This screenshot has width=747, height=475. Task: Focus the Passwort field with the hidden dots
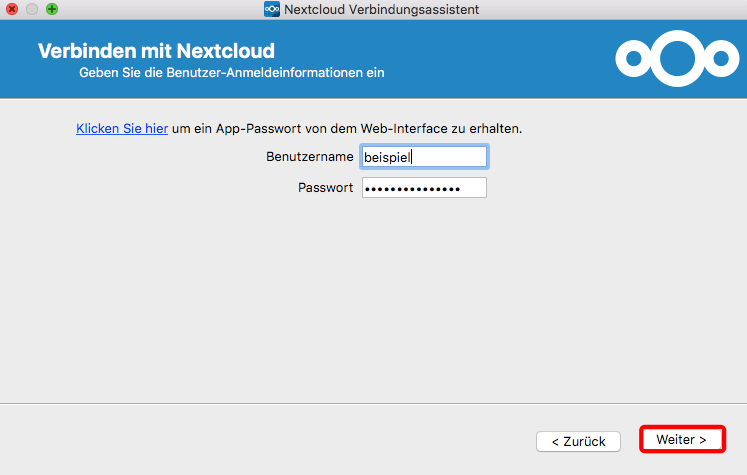(424, 188)
